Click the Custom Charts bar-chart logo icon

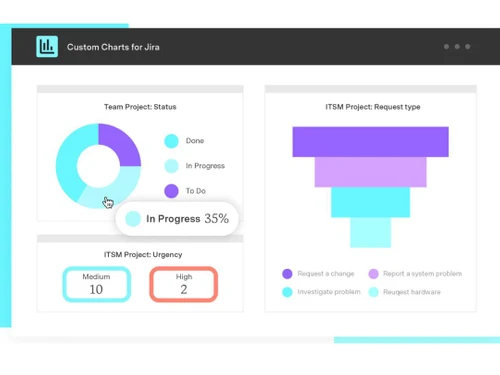point(47,46)
